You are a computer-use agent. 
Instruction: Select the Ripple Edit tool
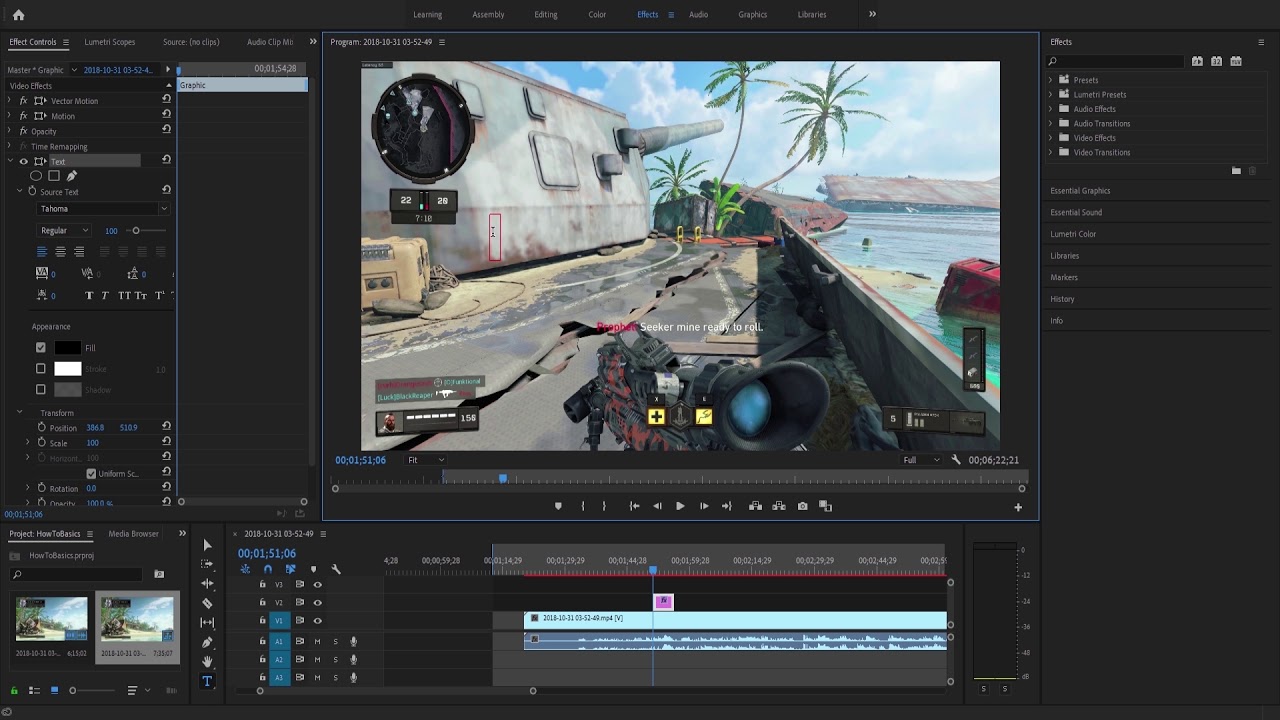pos(207,583)
